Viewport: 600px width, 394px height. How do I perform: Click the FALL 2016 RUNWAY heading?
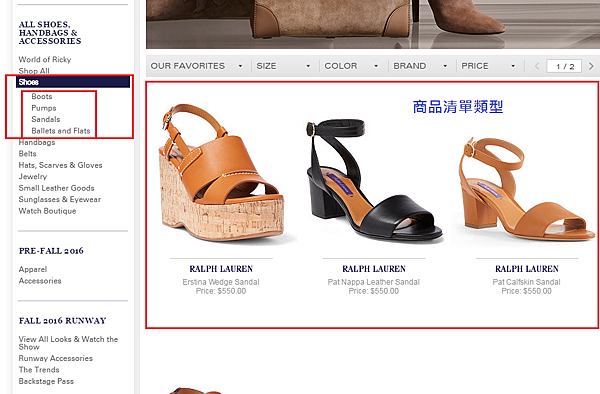(x=62, y=321)
